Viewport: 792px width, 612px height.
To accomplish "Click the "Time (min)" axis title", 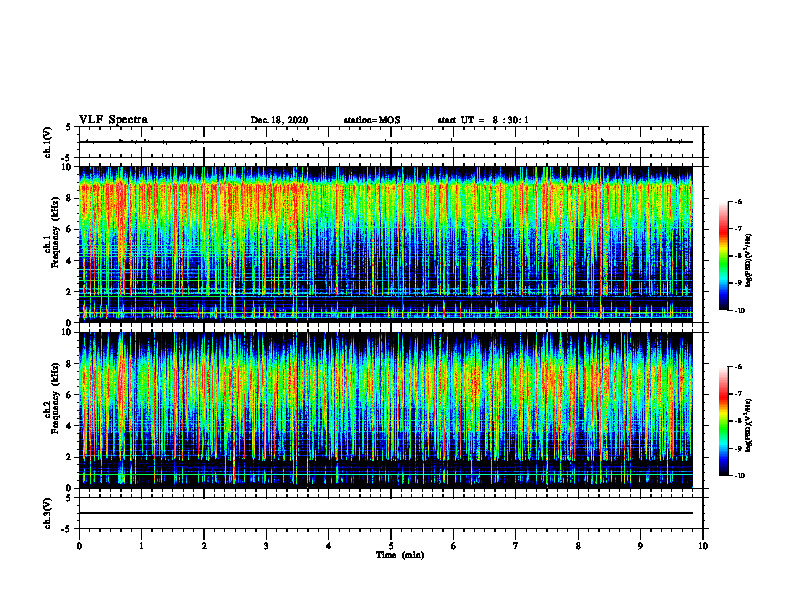I will click(x=400, y=555).
